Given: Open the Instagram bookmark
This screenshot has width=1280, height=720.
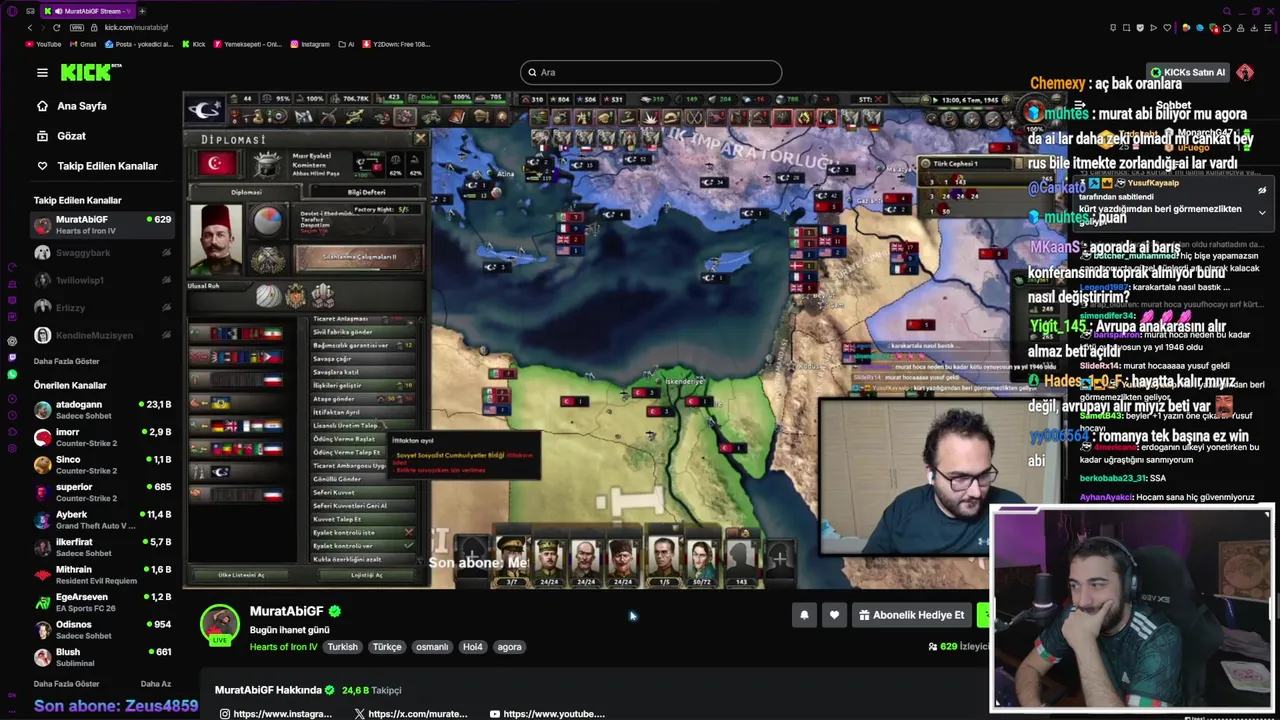Looking at the screenshot, I should tap(310, 44).
